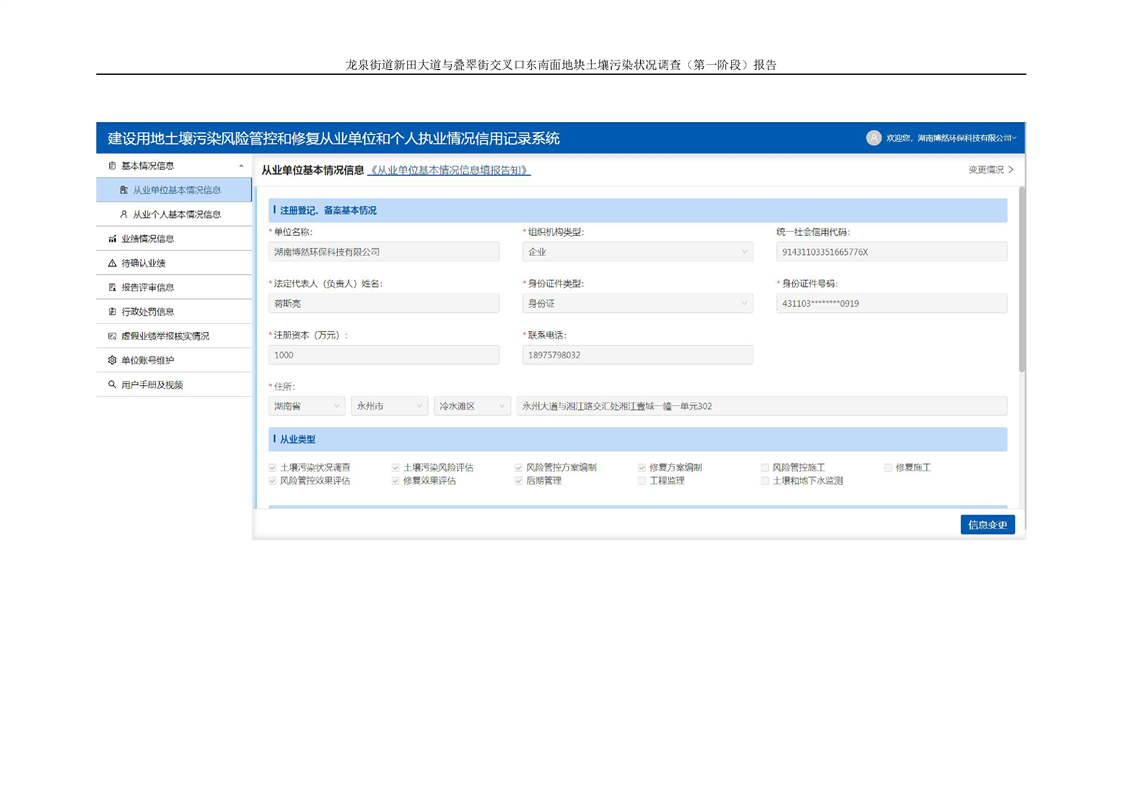Click the 待确认业绩 warning triangle icon
Viewport: 1122px width, 793px height.
pyautogui.click(x=112, y=263)
